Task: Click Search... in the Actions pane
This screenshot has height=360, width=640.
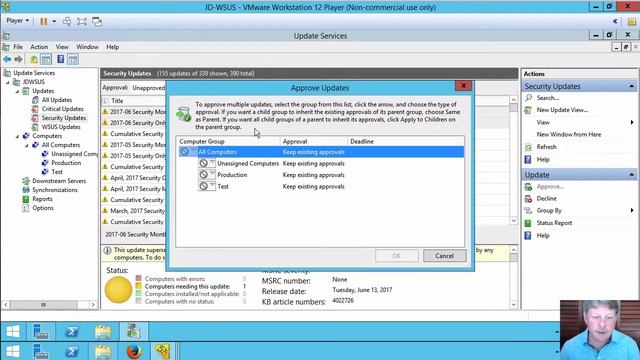Action: (x=548, y=98)
